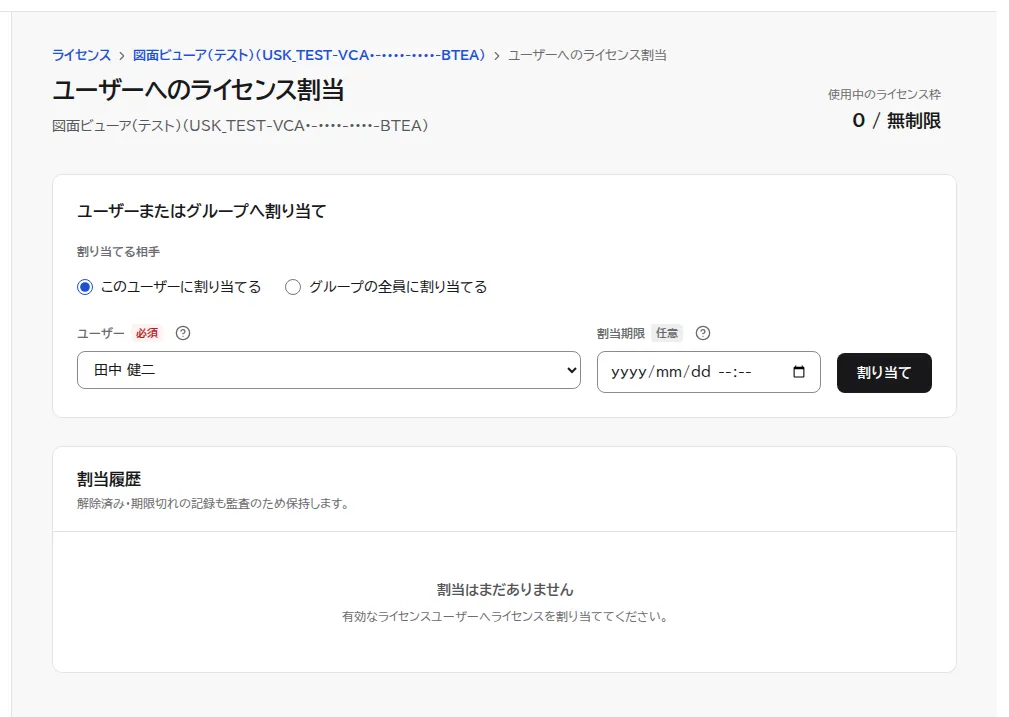The height and width of the screenshot is (717, 1009).
Task: Click the 割り当てる相手 label
Action: pyautogui.click(x=118, y=252)
